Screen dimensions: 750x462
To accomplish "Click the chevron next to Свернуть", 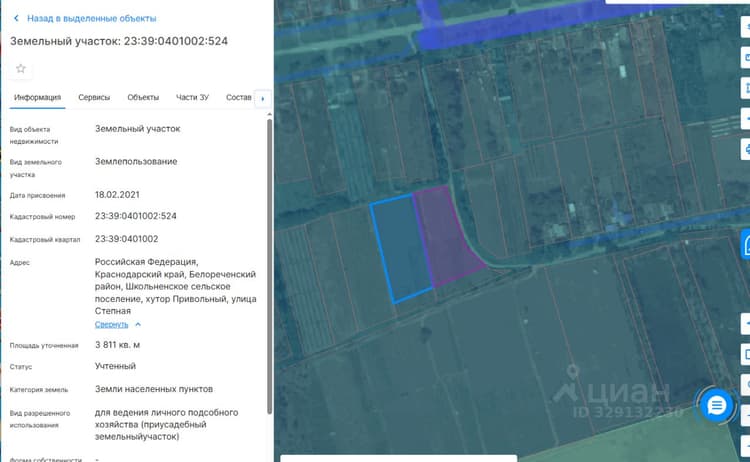I will point(138,324).
